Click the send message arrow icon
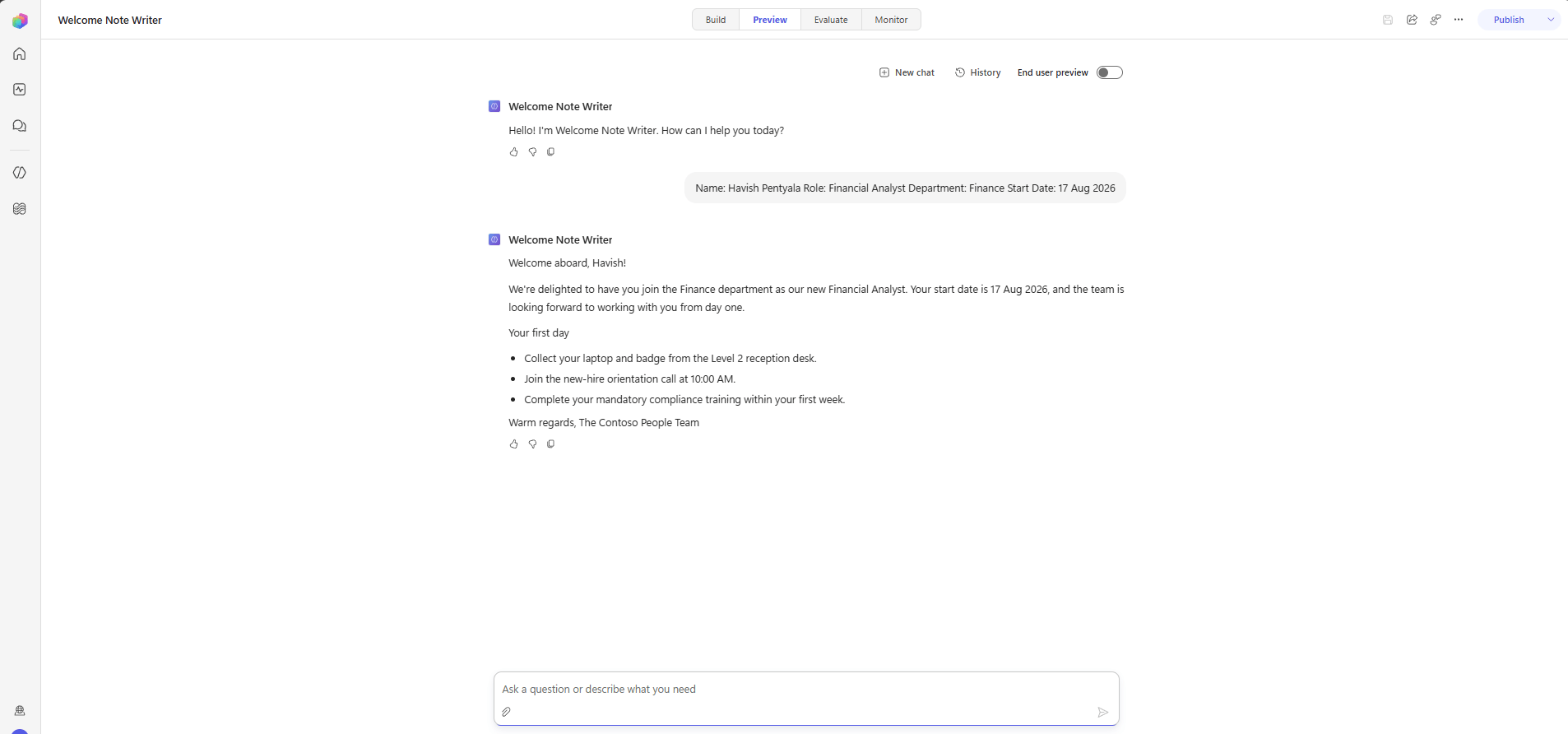 (1103, 712)
